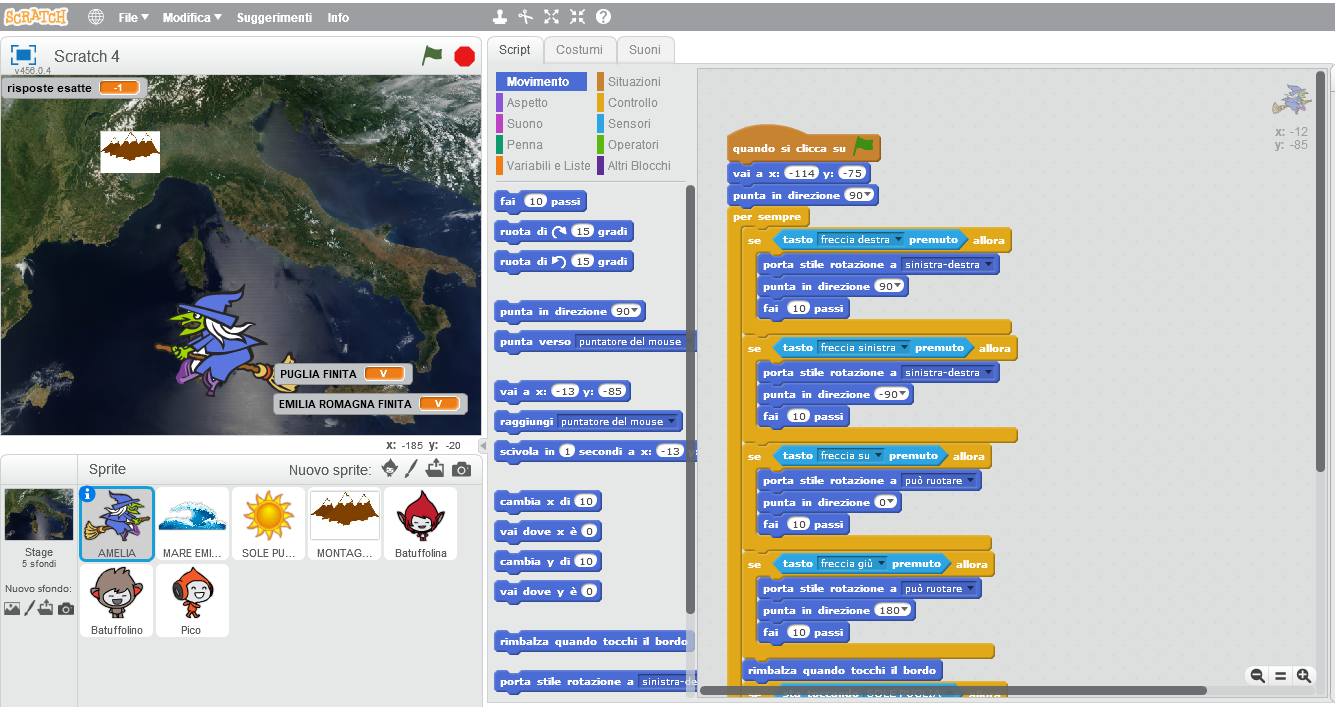Open the freccia destra key dropdown

898,240
